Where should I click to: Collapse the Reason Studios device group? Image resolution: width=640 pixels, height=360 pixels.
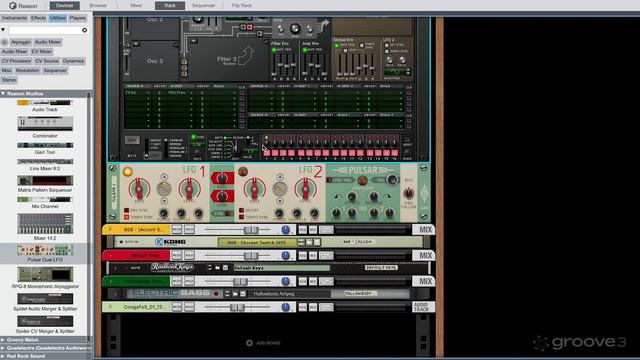[3, 94]
